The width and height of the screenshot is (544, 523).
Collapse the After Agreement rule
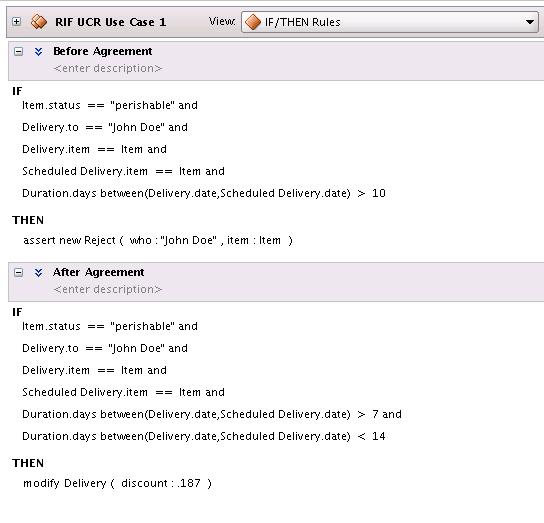pyautogui.click(x=18, y=272)
